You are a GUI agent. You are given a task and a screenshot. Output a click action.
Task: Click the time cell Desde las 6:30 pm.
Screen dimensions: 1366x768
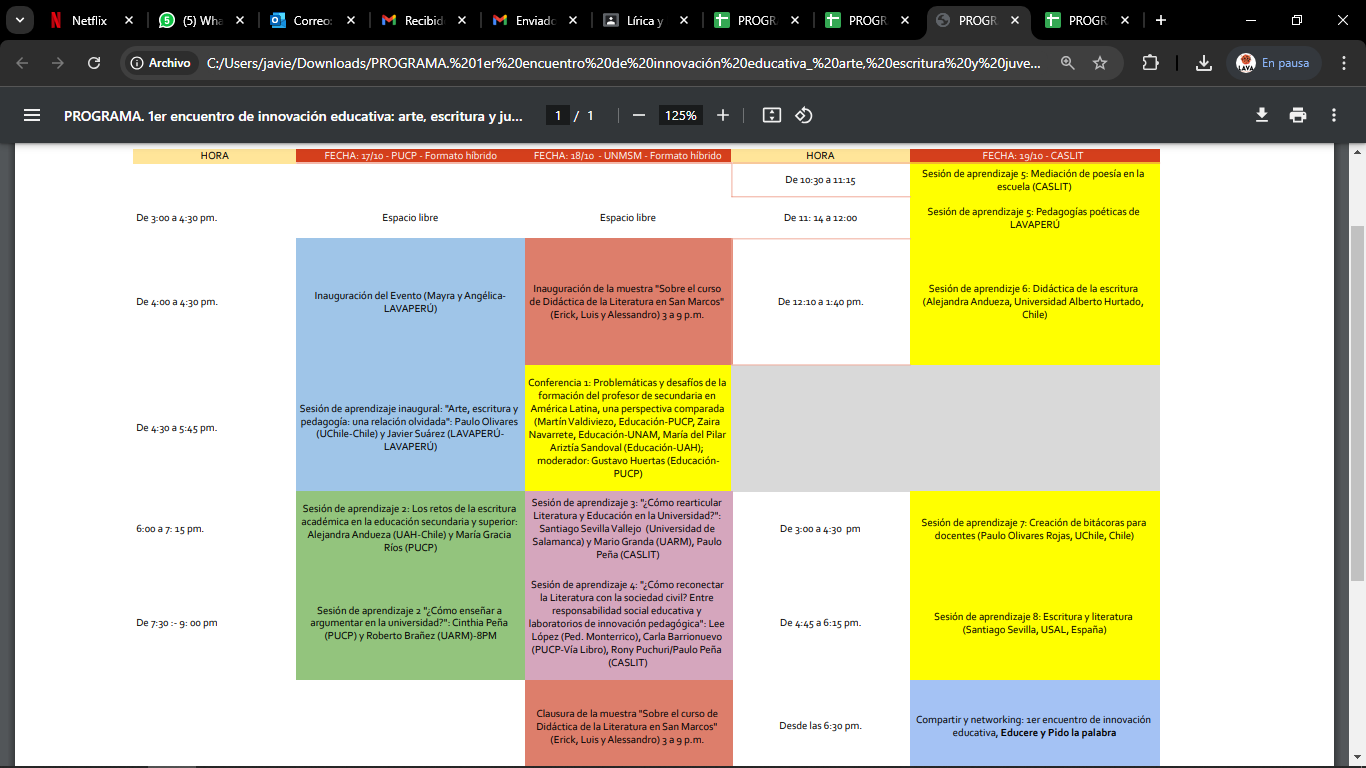coord(820,725)
